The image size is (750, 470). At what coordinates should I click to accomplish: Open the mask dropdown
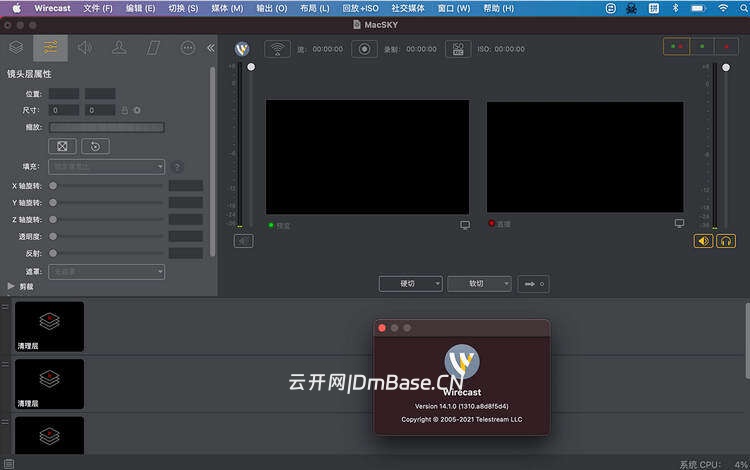pyautogui.click(x=106, y=272)
